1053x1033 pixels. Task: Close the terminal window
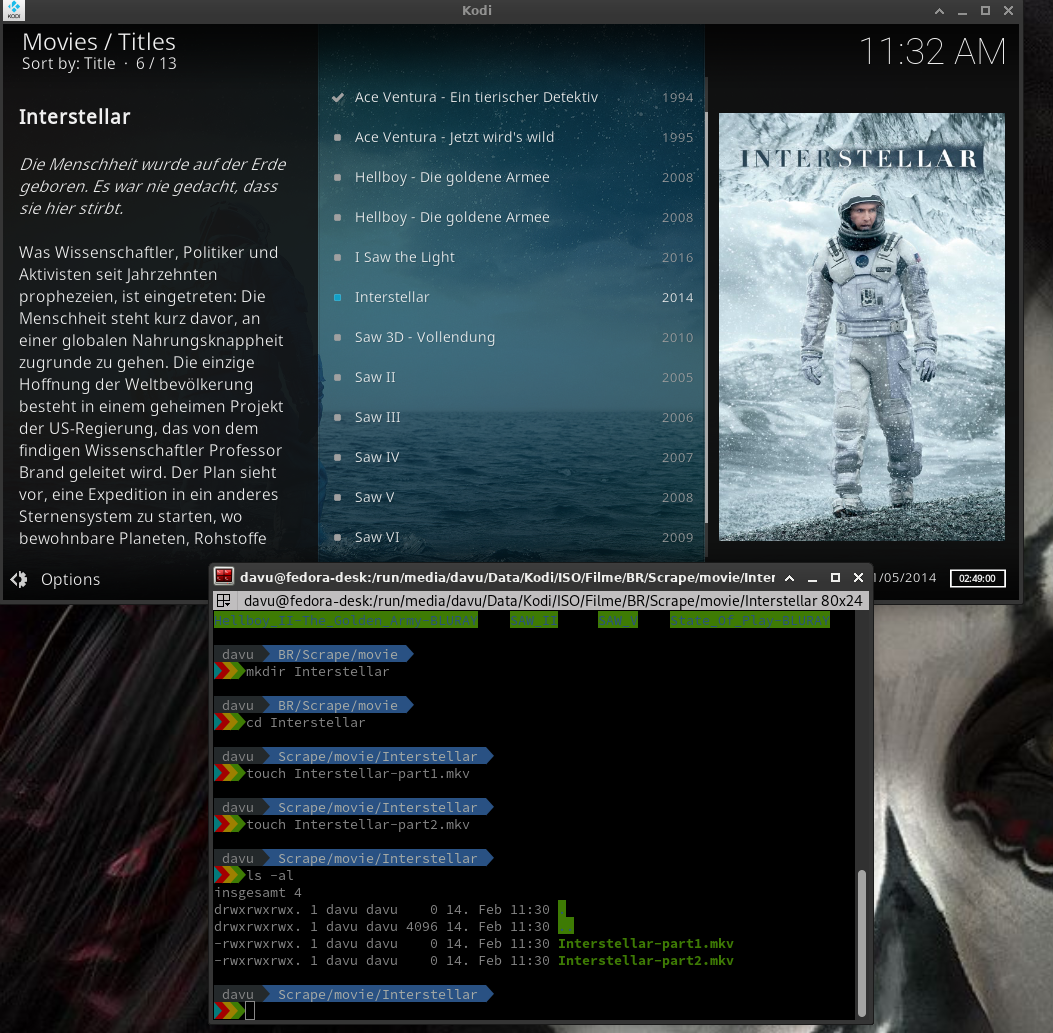tap(858, 578)
